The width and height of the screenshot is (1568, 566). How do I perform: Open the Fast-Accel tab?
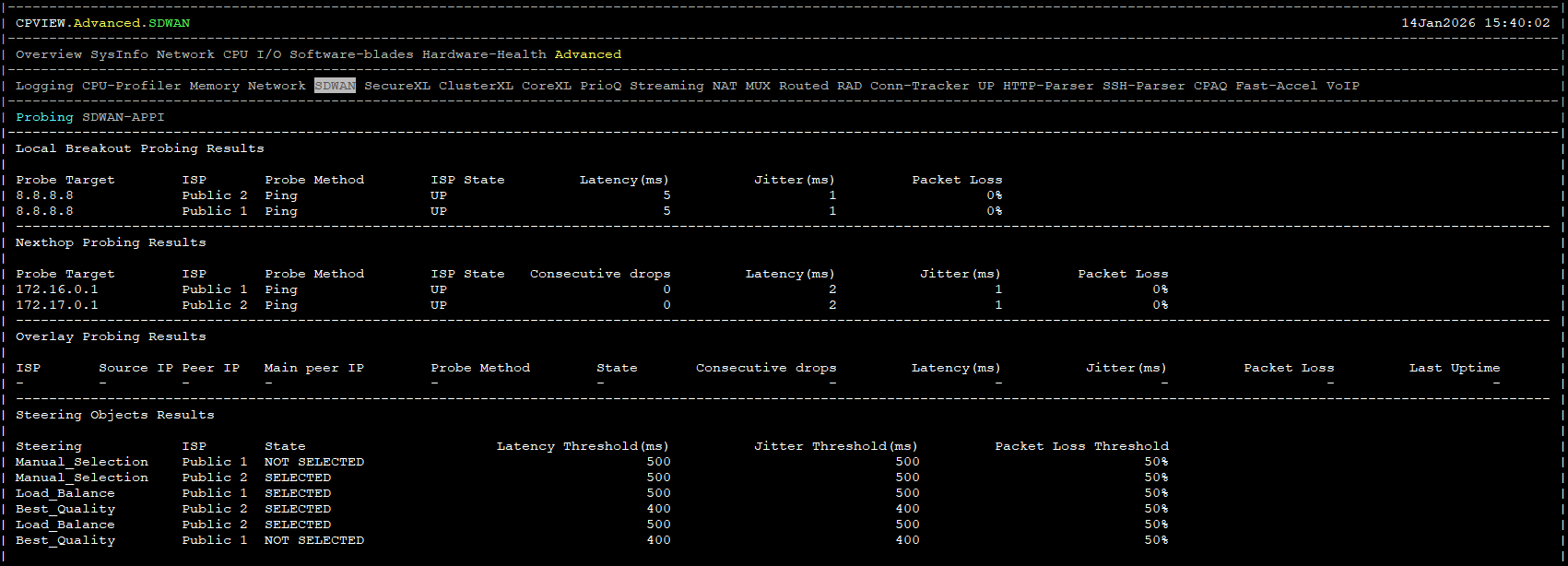(1277, 86)
